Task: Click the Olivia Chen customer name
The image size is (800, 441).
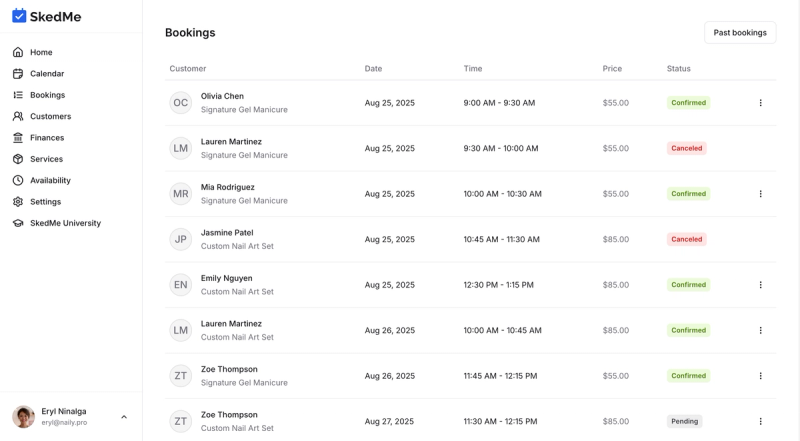Action: tap(222, 96)
